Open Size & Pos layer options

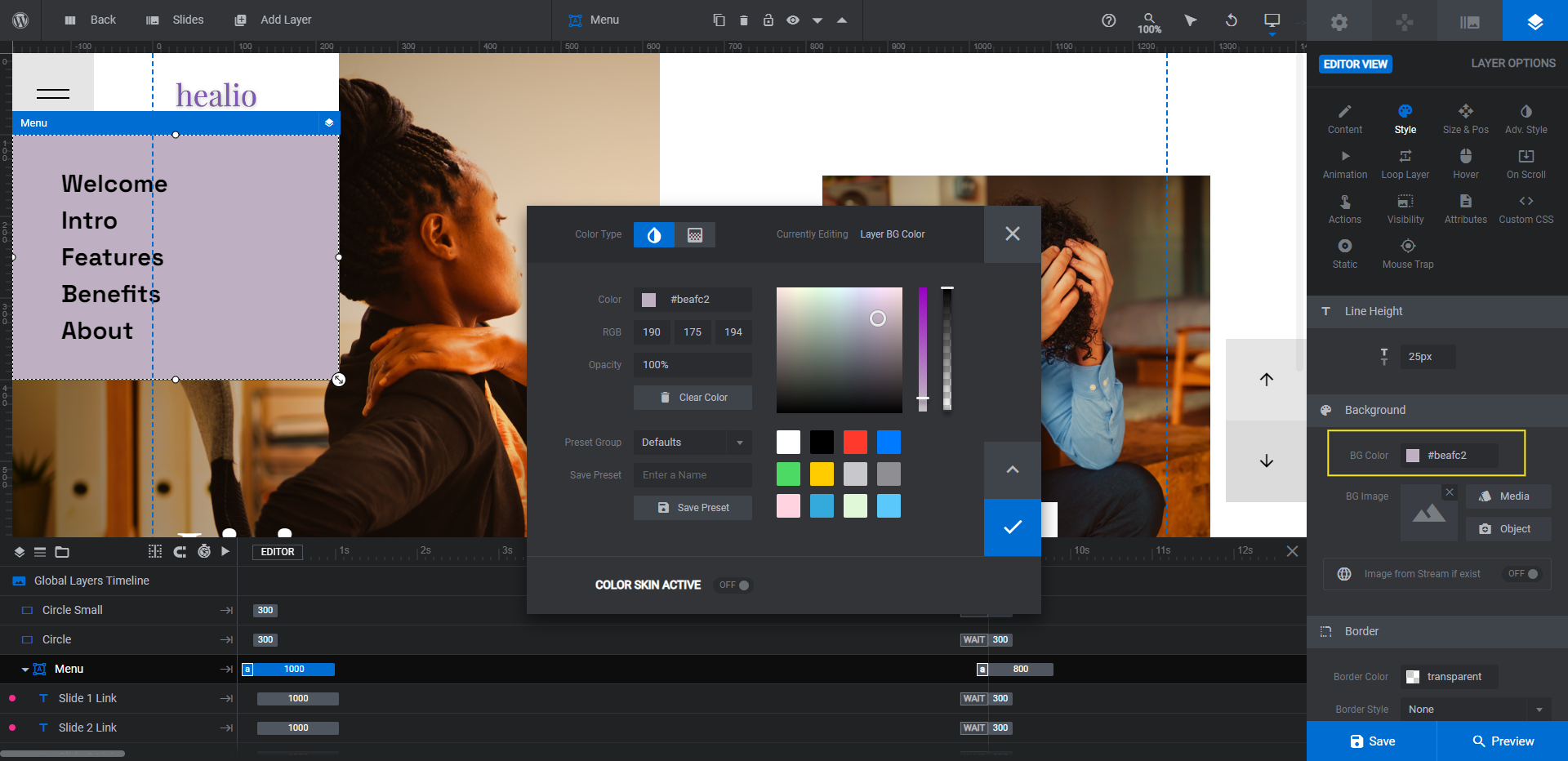[1466, 119]
